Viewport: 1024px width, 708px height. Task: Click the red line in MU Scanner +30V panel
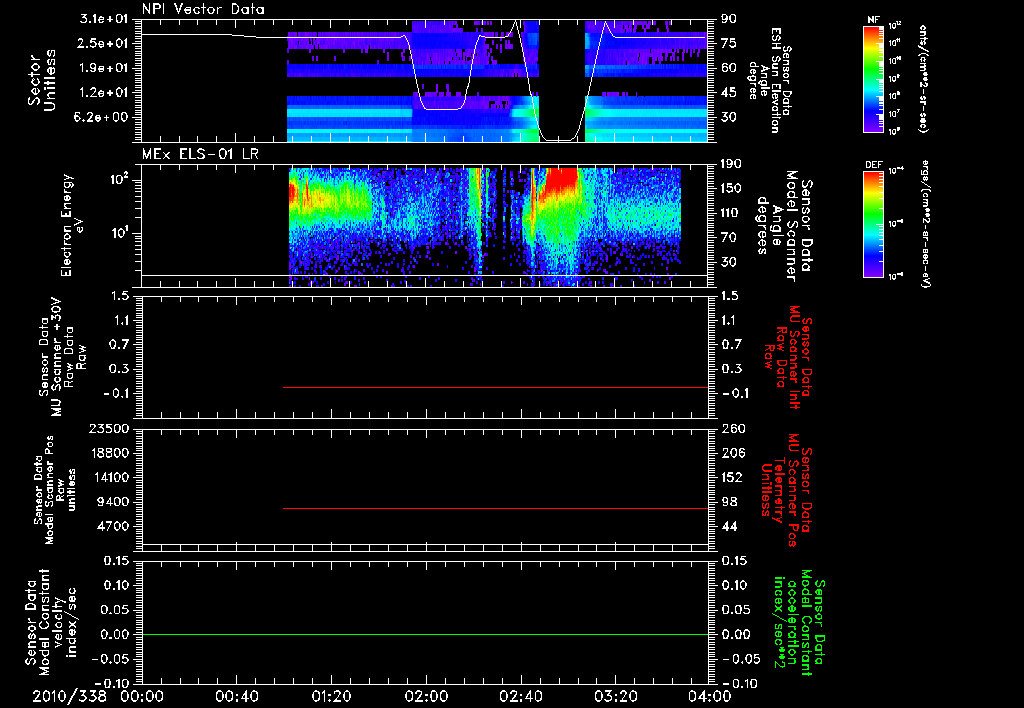pos(496,387)
